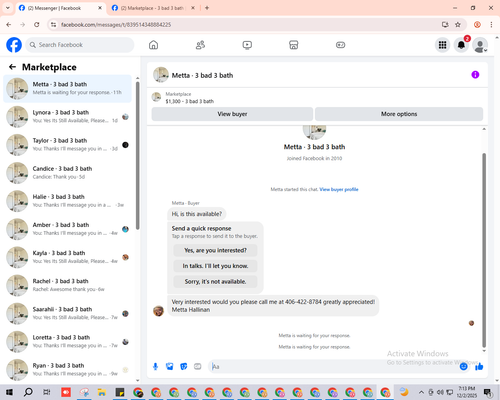The image size is (500, 400).
Task: Click the sender's avatar beside the phone message
Action: 158,311
